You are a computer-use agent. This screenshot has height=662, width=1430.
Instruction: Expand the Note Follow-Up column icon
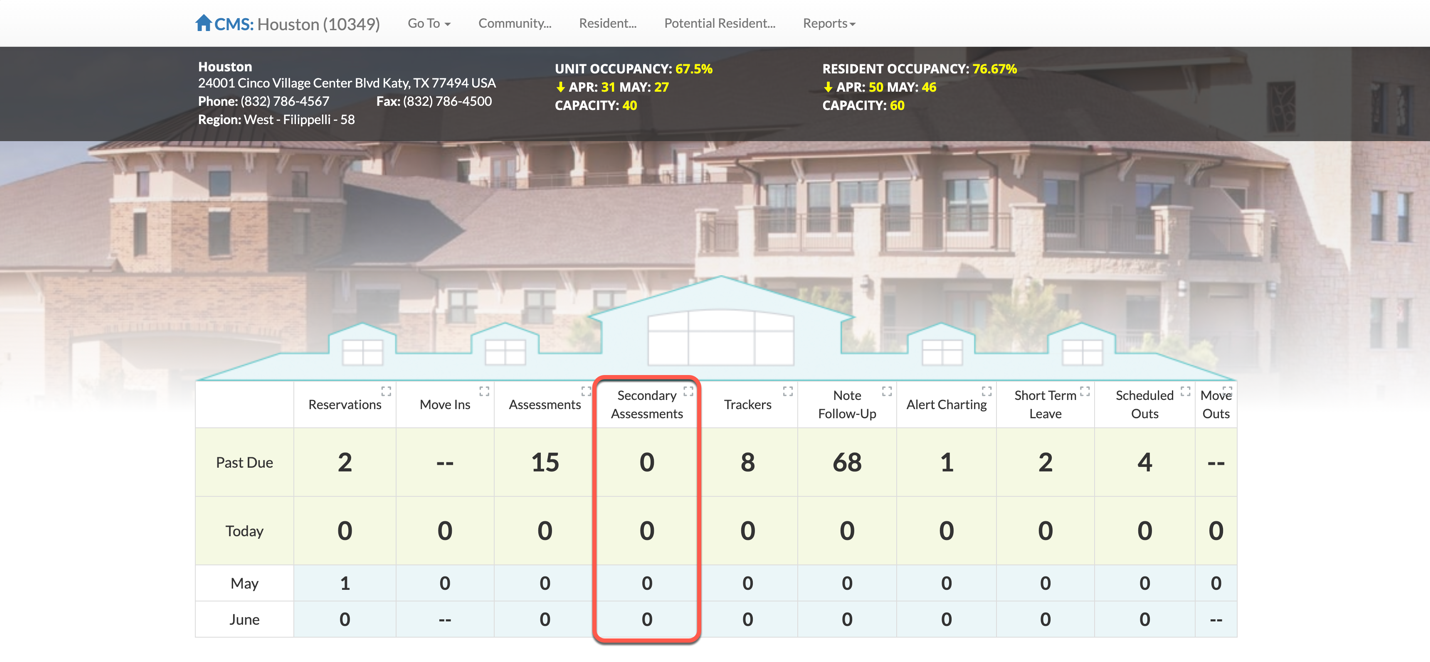click(x=887, y=391)
